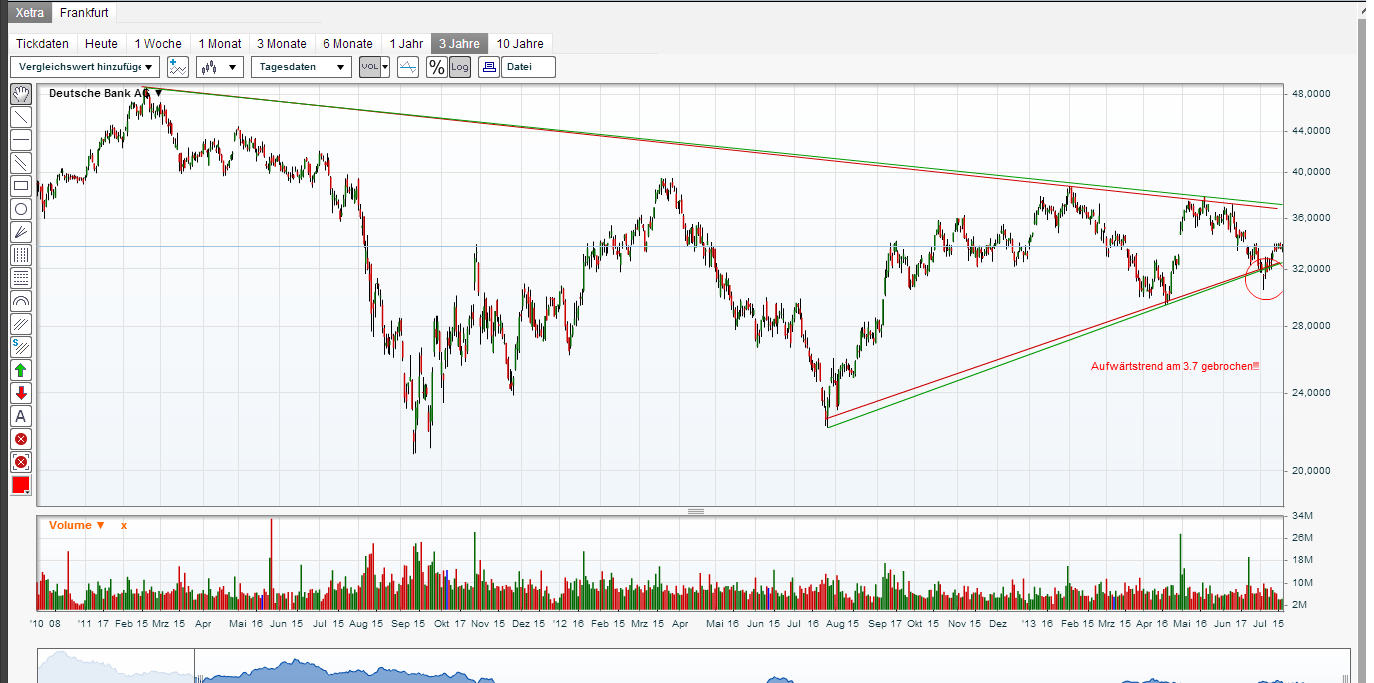The width and height of the screenshot is (1374, 683).
Task: Pick the green up-arrow marker tool
Action: (x=20, y=370)
